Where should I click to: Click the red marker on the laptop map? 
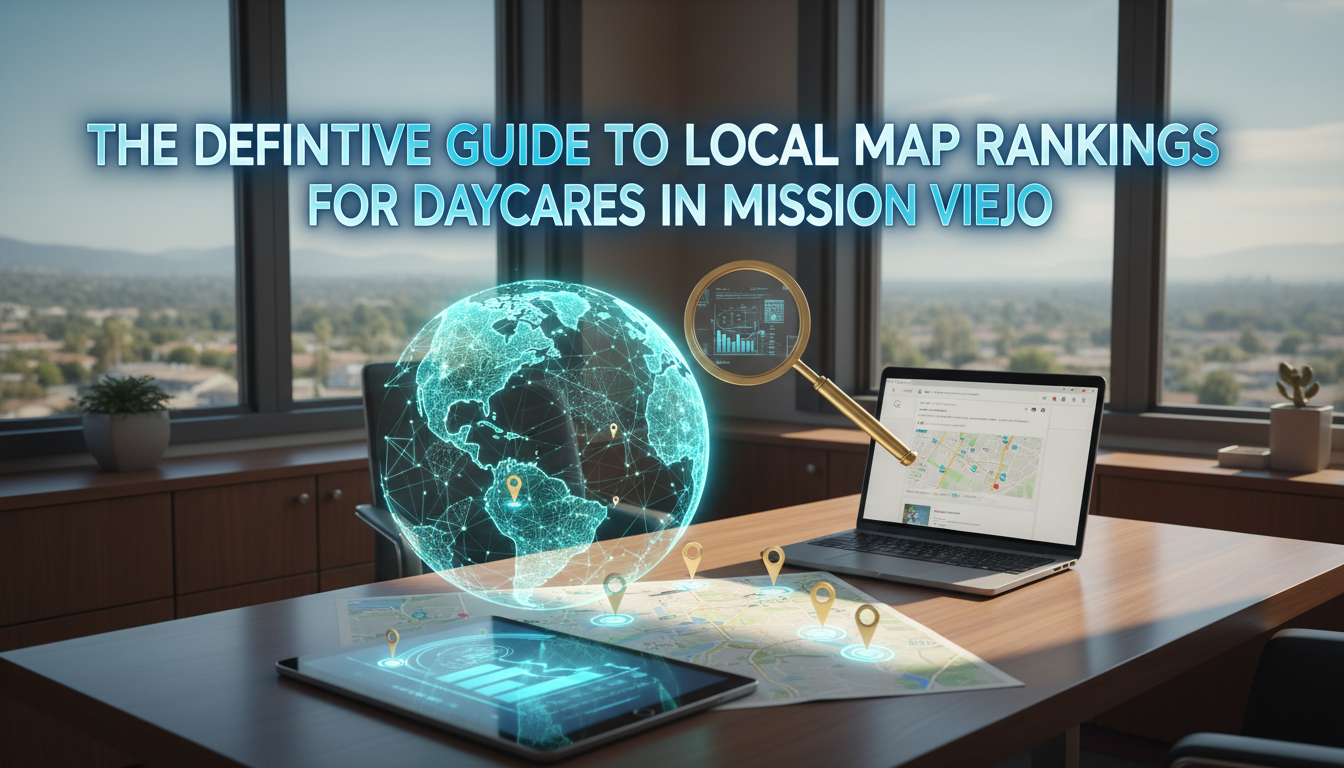pyautogui.click(x=997, y=484)
